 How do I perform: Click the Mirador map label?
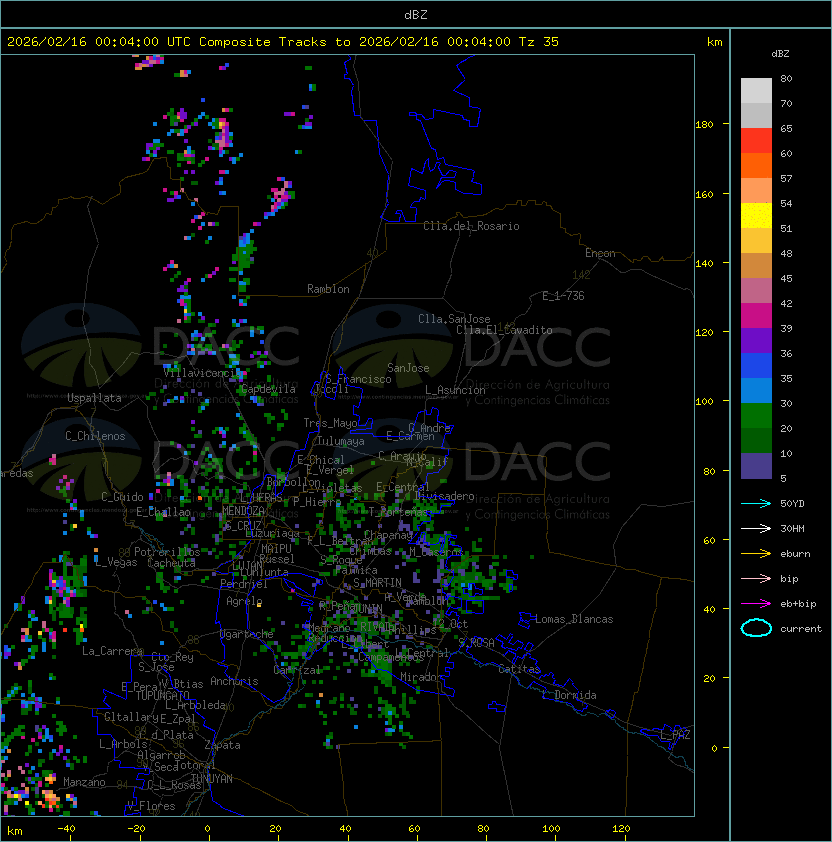[422, 677]
